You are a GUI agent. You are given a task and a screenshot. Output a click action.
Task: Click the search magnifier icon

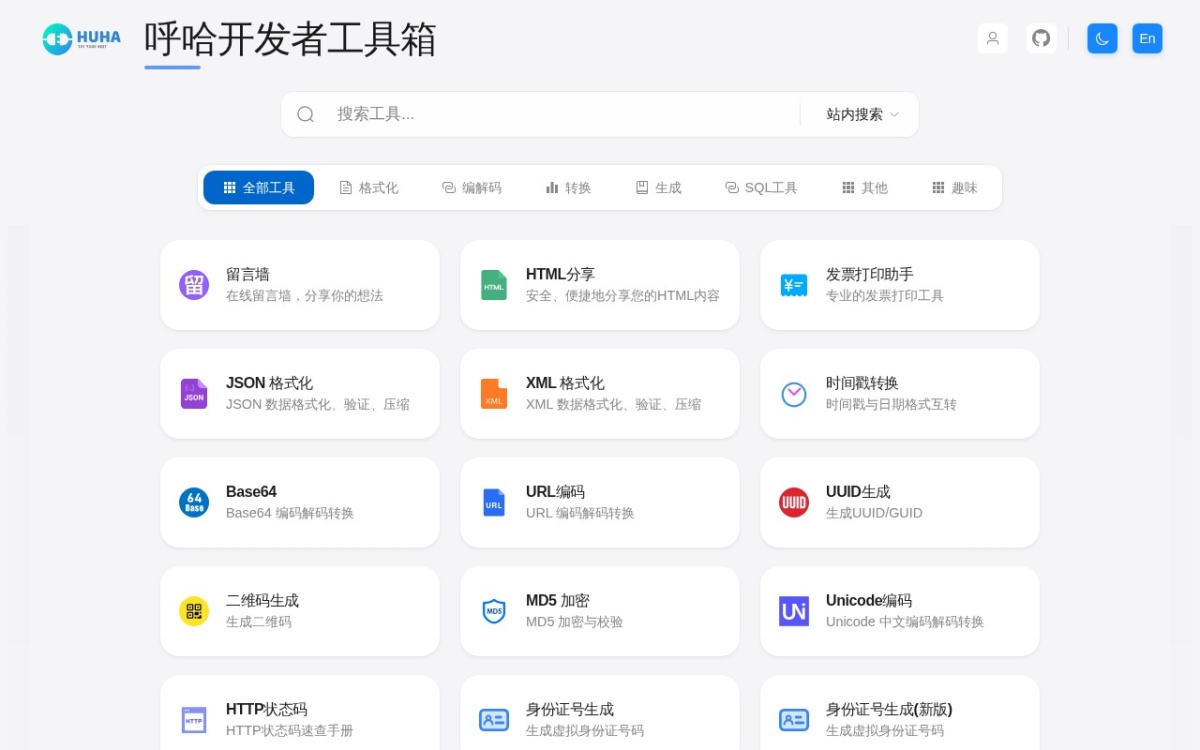[306, 114]
